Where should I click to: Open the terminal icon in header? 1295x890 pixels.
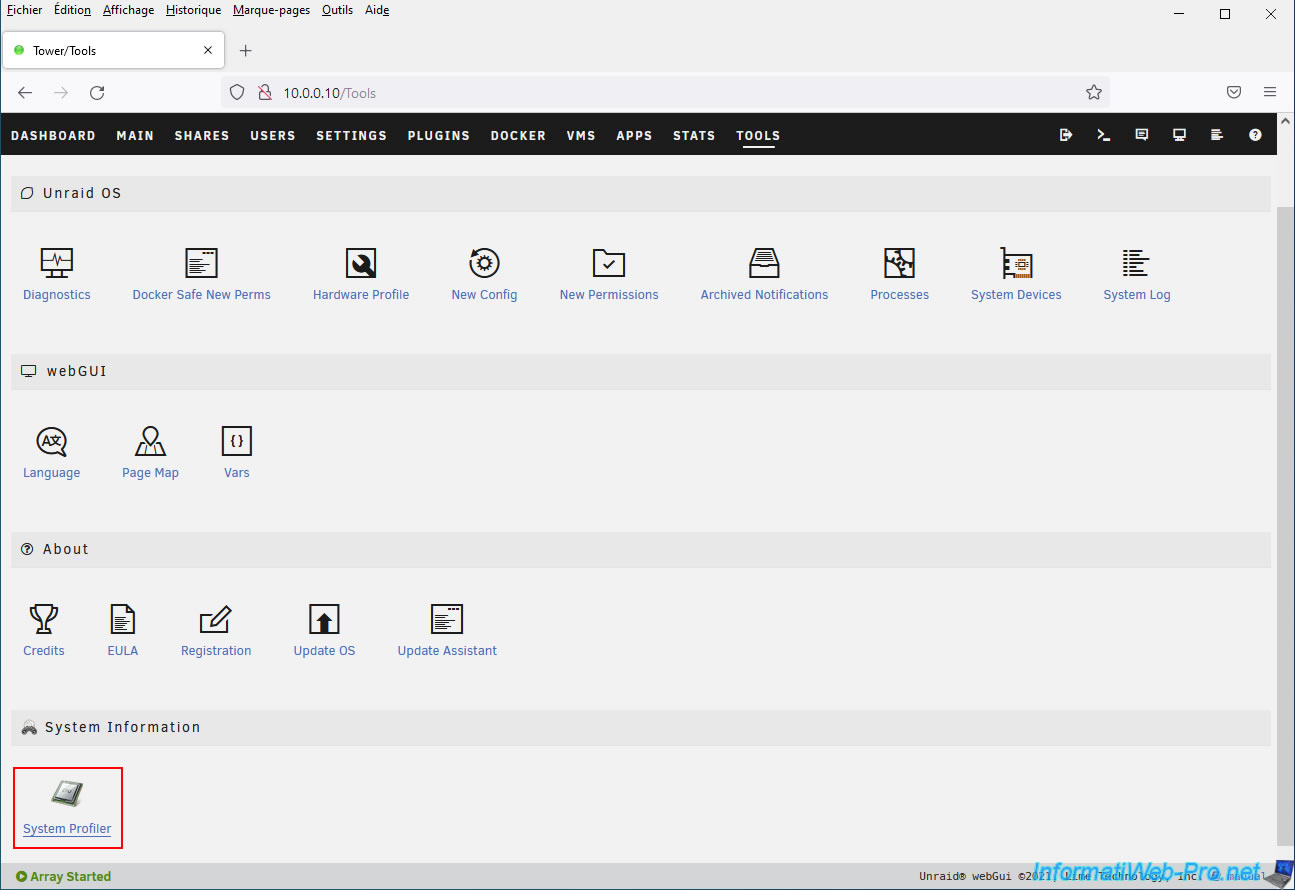click(1104, 135)
